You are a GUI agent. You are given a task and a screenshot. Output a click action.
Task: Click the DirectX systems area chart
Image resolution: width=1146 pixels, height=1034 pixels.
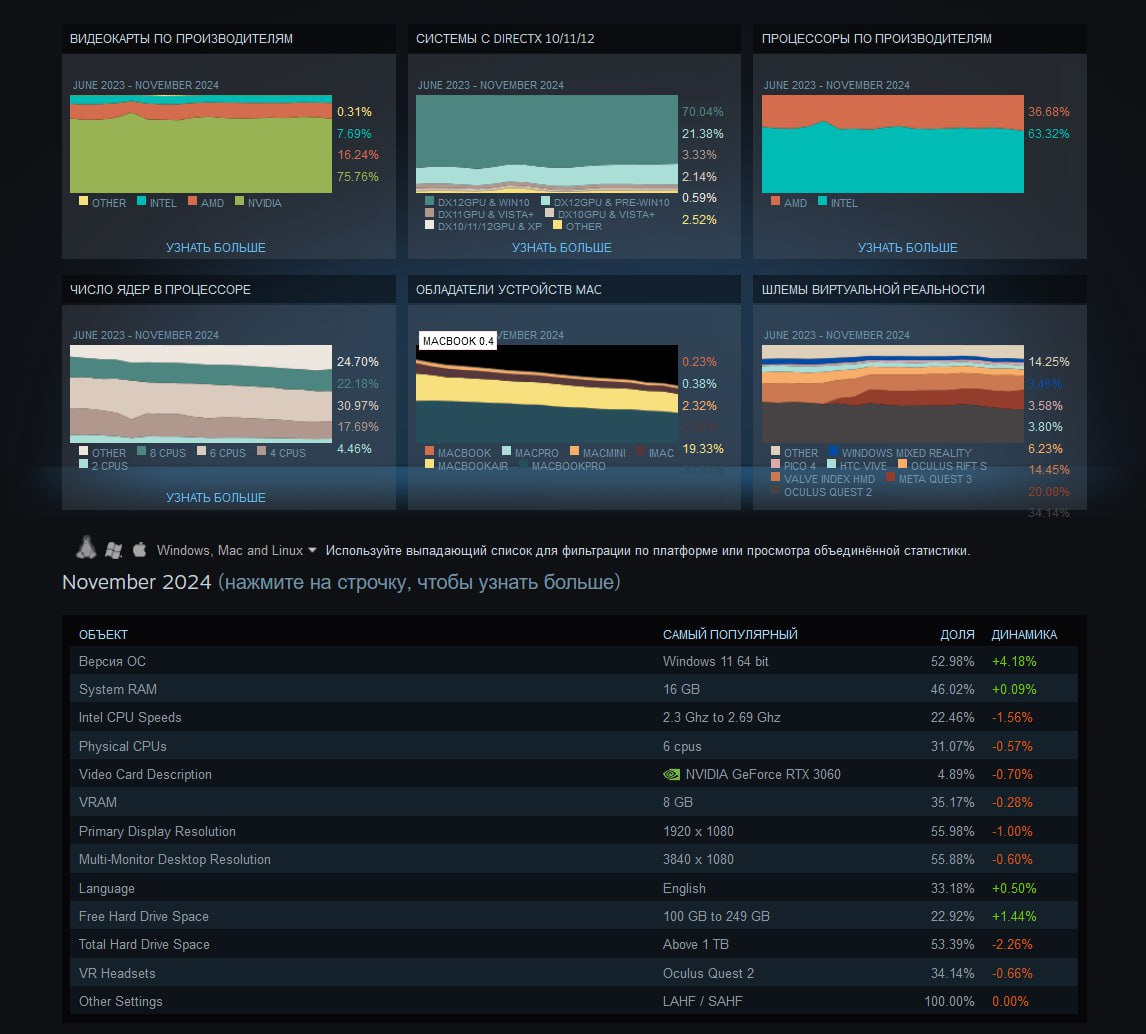pos(547,144)
